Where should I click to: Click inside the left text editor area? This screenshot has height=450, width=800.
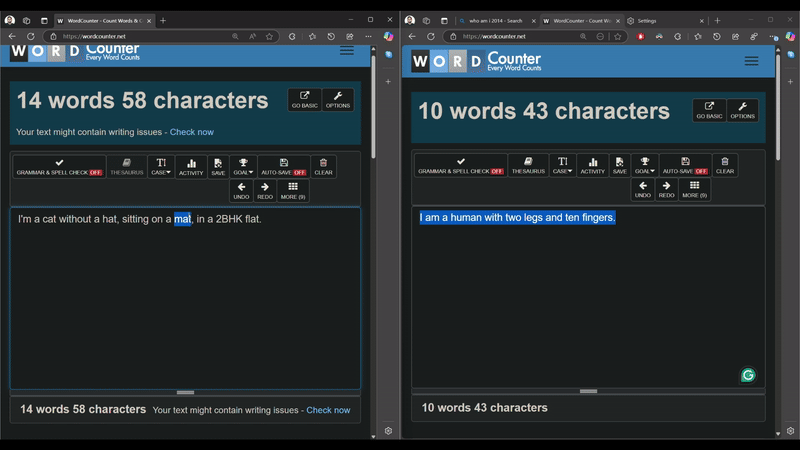tap(185, 300)
